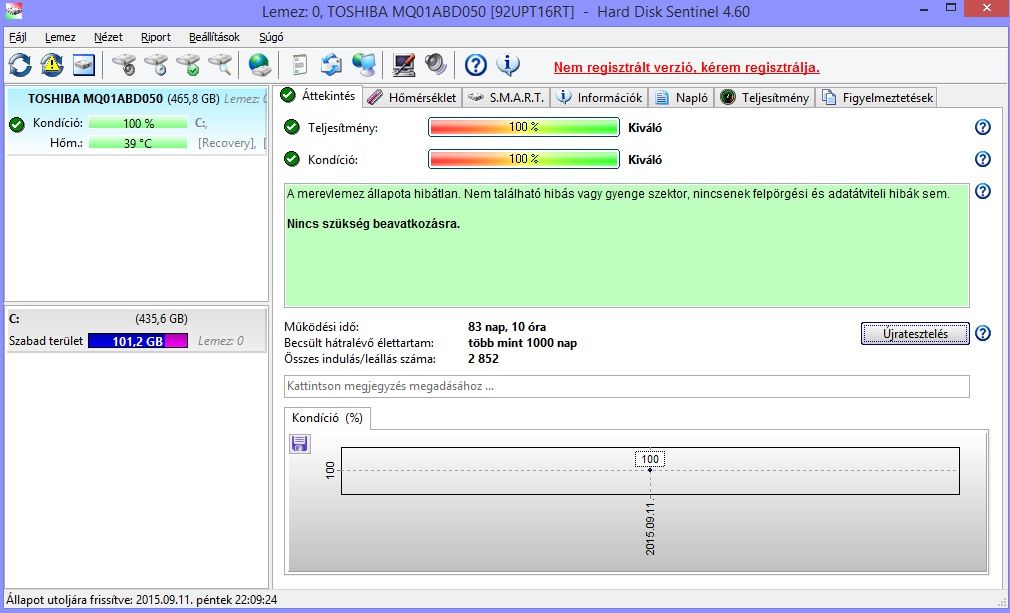Click the save floppy icon on chart
This screenshot has width=1010, height=613.
click(300, 443)
